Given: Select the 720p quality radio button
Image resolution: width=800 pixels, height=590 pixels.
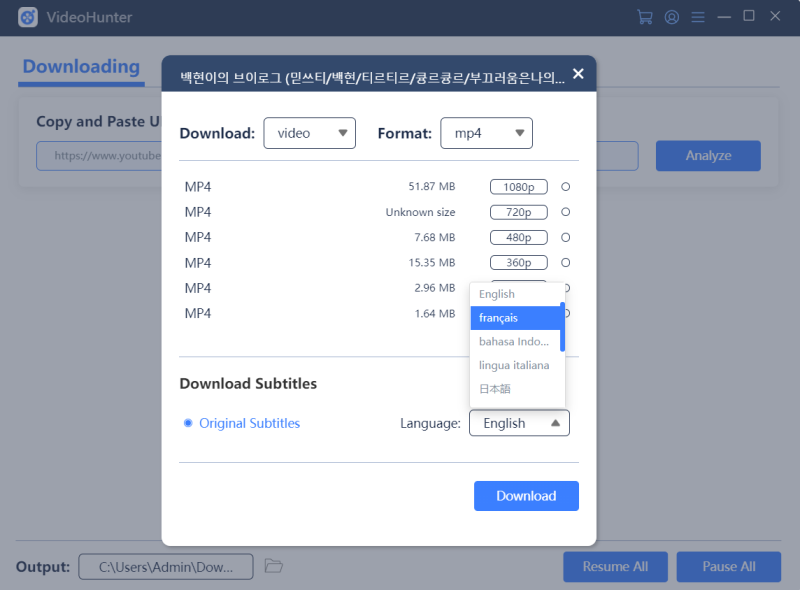Looking at the screenshot, I should [565, 212].
